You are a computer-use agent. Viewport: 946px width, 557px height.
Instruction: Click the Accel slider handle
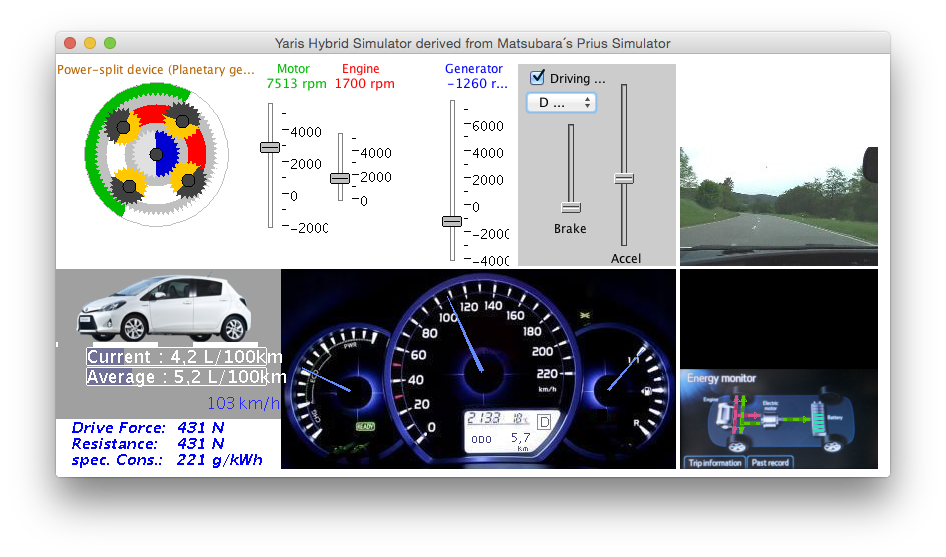pos(624,179)
